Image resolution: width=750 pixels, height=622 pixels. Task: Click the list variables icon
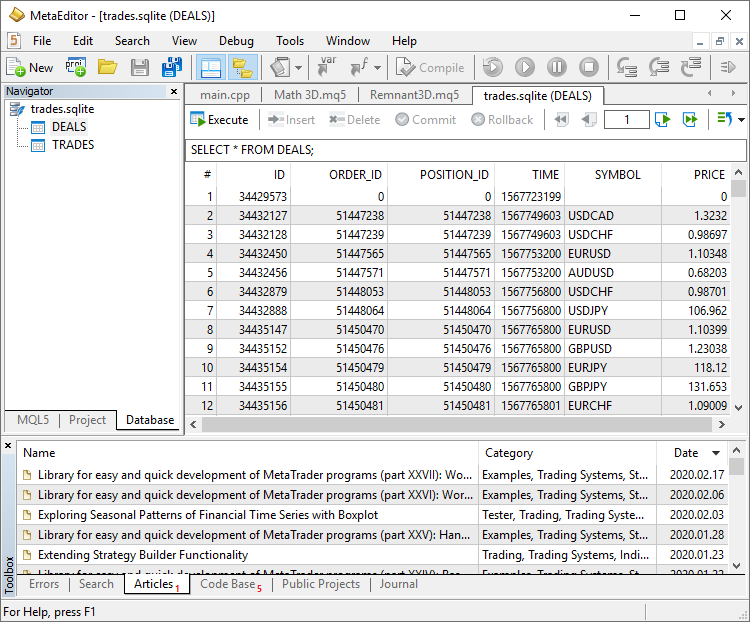(327, 67)
